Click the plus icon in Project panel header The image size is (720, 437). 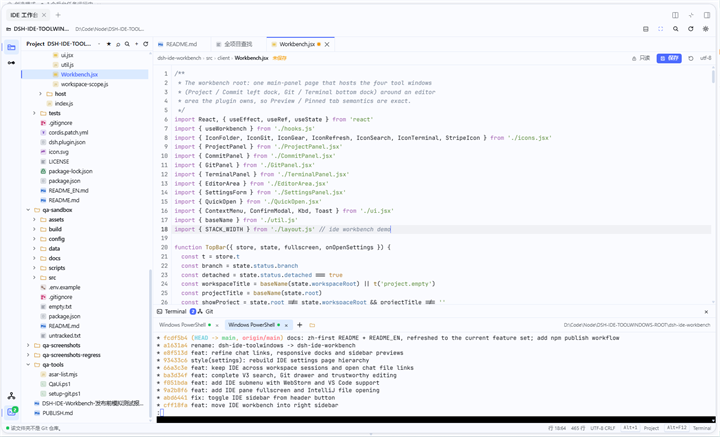(136, 44)
